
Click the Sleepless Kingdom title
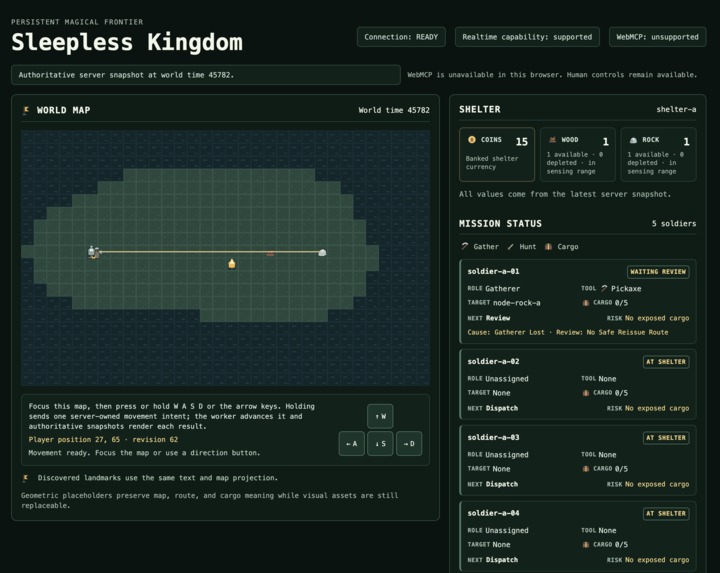127,42
